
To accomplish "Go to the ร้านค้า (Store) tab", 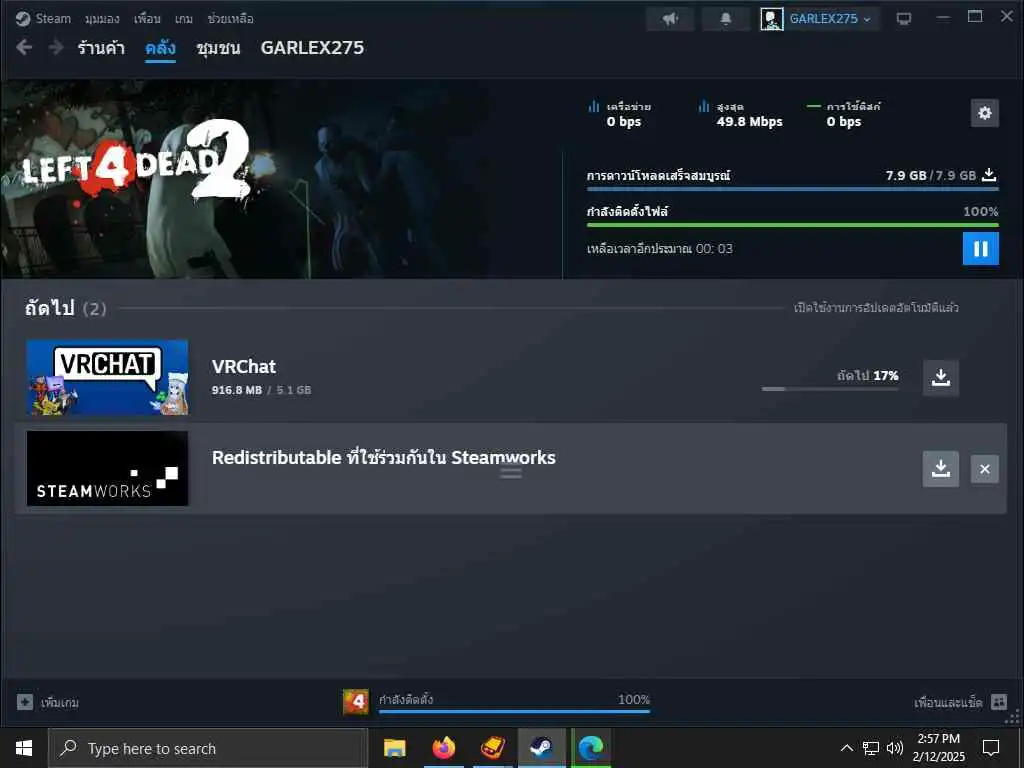I will (101, 48).
